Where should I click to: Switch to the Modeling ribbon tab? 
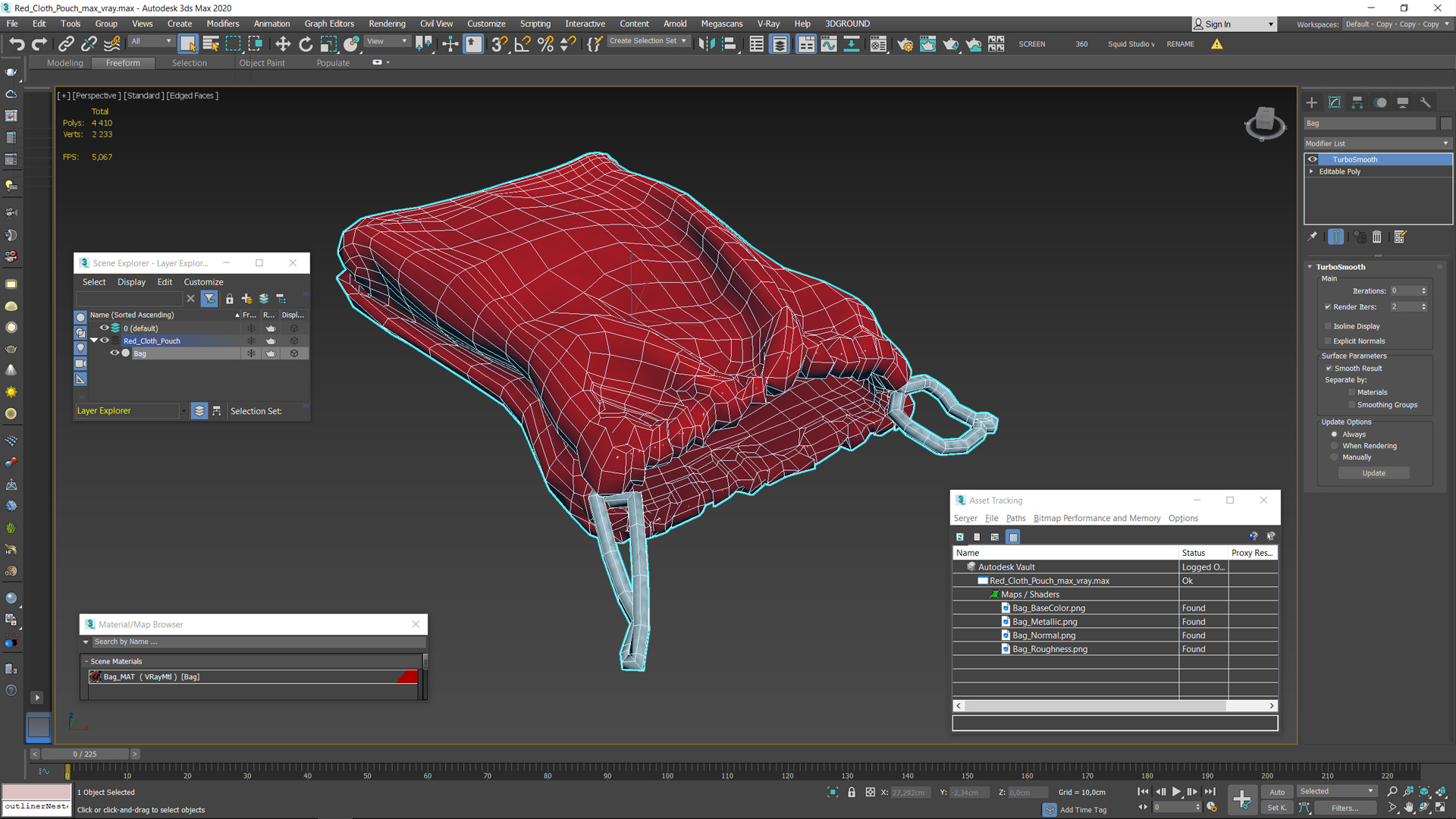point(64,63)
